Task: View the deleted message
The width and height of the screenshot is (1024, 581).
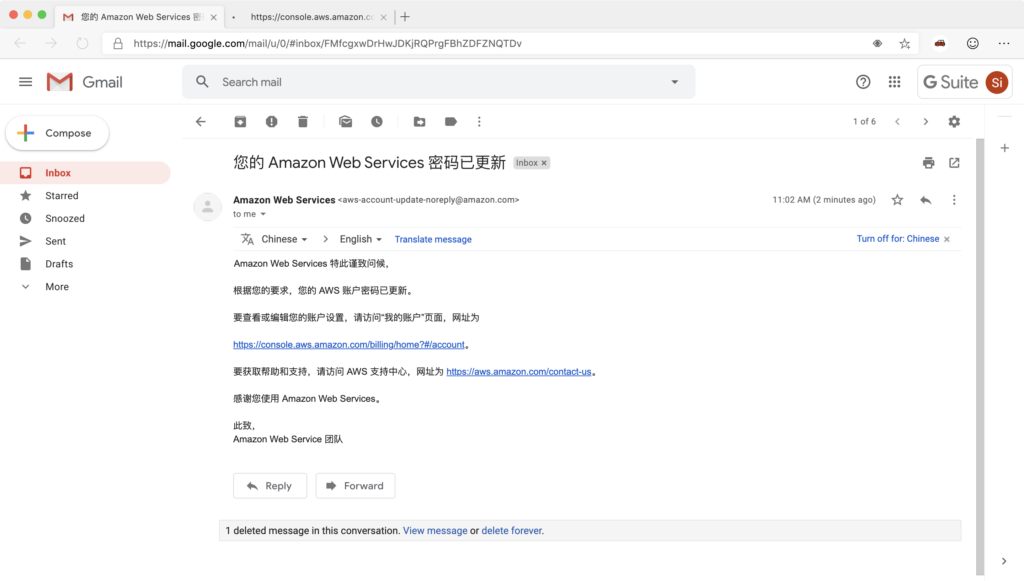Action: pos(435,531)
